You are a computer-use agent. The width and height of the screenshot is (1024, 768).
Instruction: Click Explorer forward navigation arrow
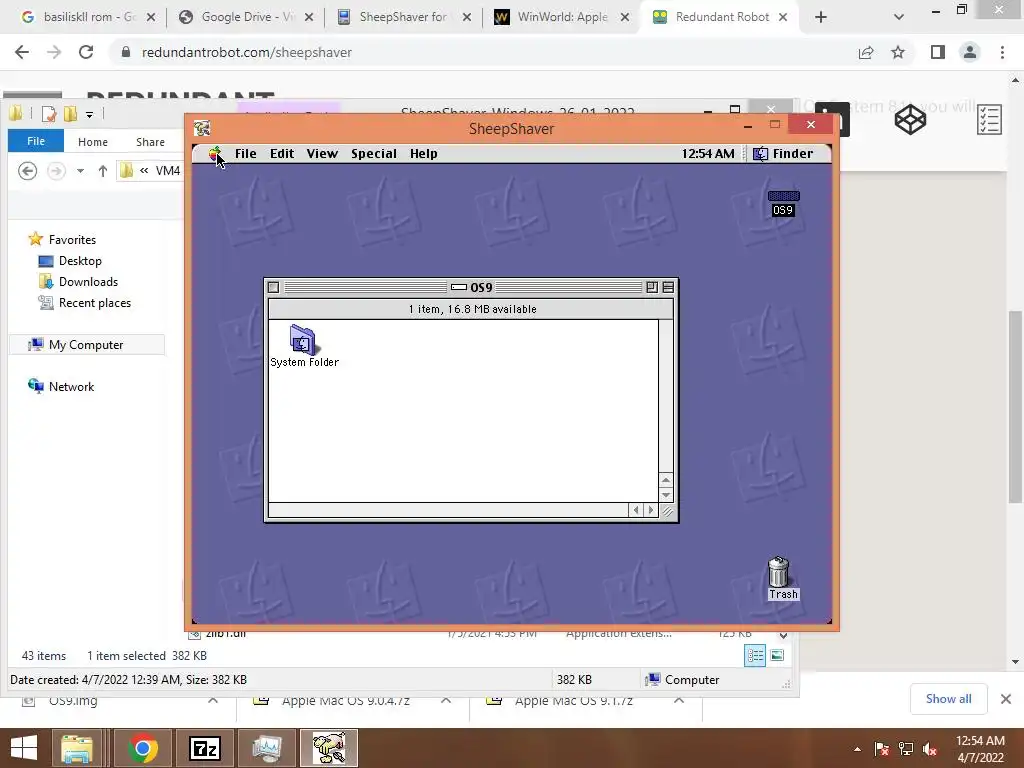point(56,171)
